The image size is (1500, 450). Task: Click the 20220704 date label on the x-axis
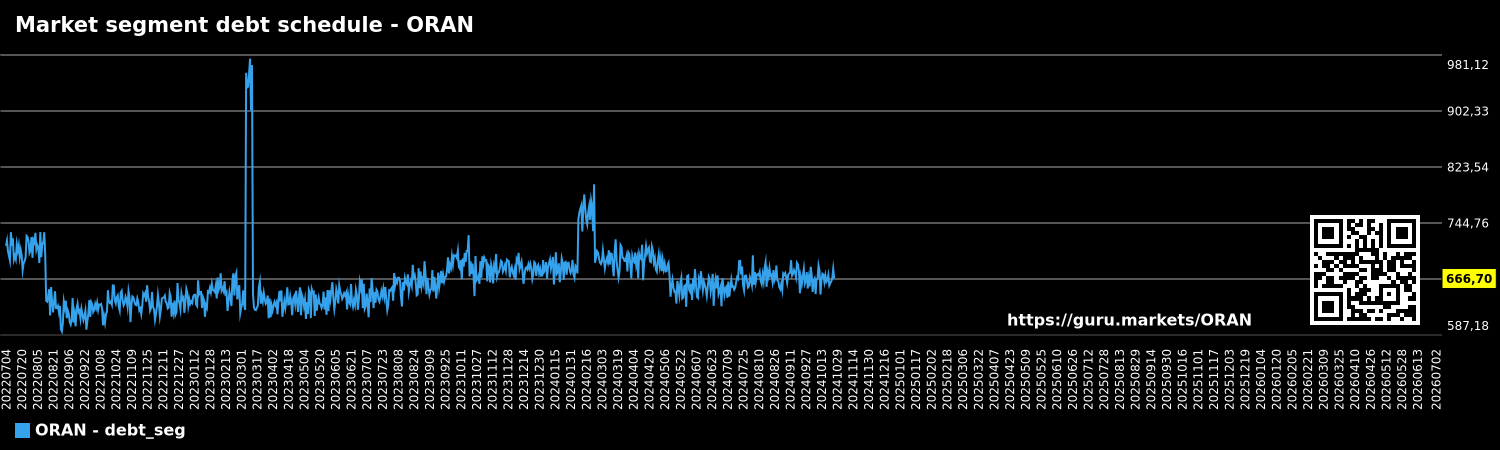pos(7,378)
